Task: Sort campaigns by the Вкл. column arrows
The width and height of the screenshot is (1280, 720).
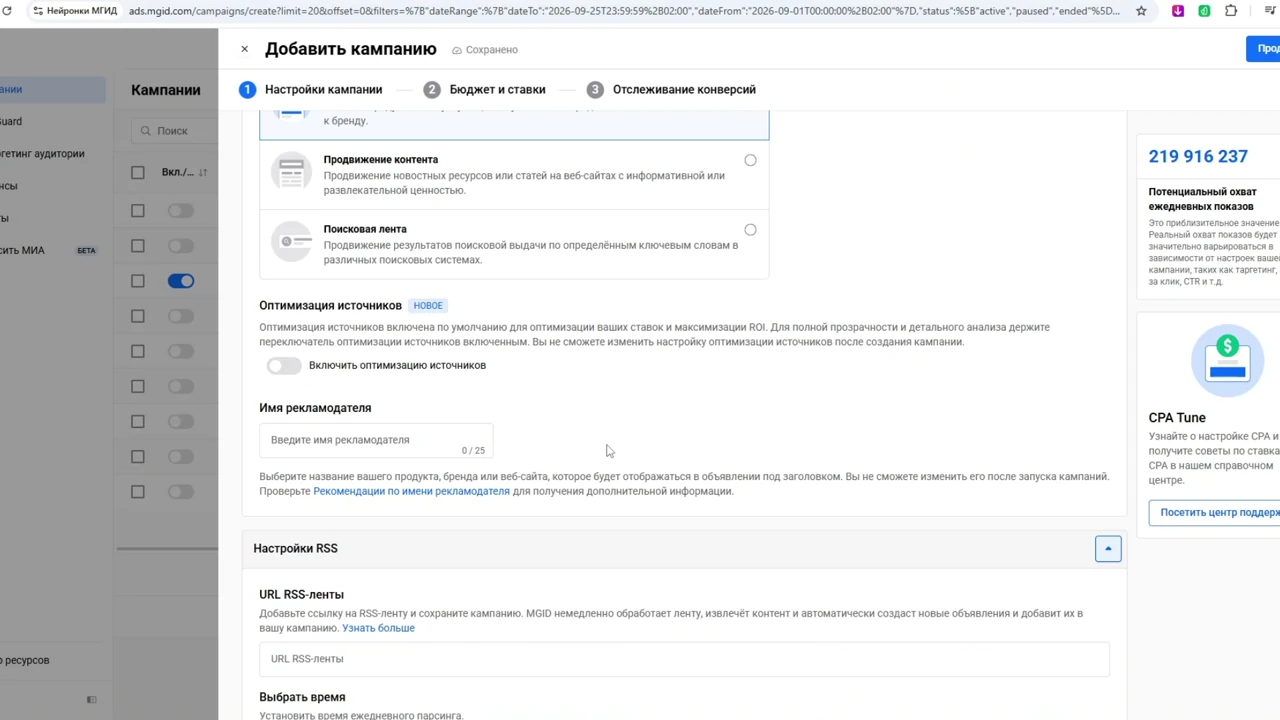Action: pyautogui.click(x=203, y=172)
